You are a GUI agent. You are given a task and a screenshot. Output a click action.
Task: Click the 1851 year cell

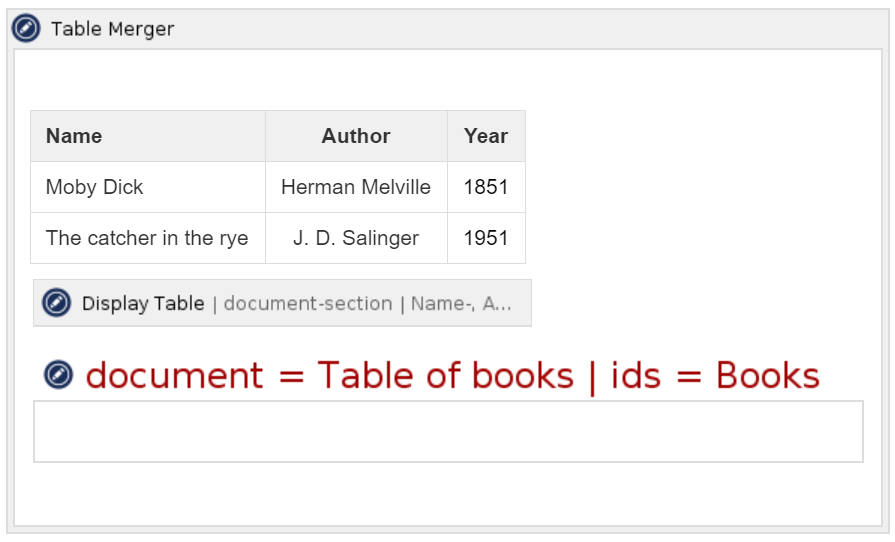[486, 187]
